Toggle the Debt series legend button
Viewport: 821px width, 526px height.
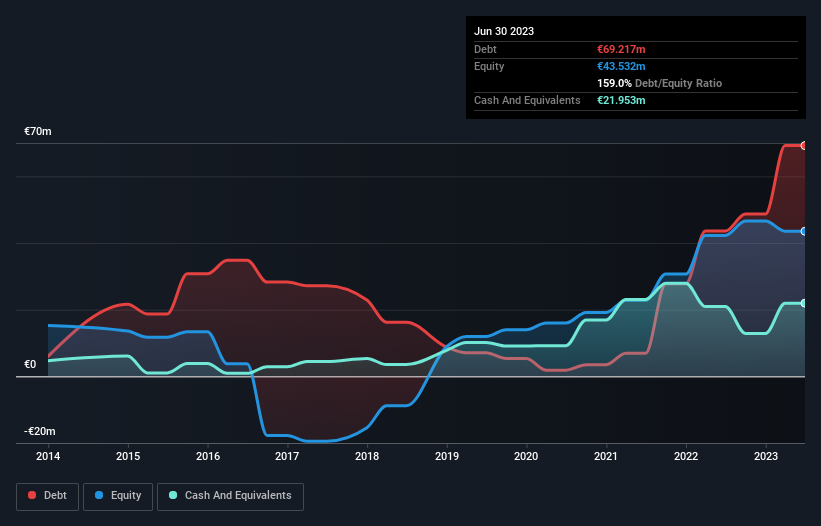(x=48, y=496)
